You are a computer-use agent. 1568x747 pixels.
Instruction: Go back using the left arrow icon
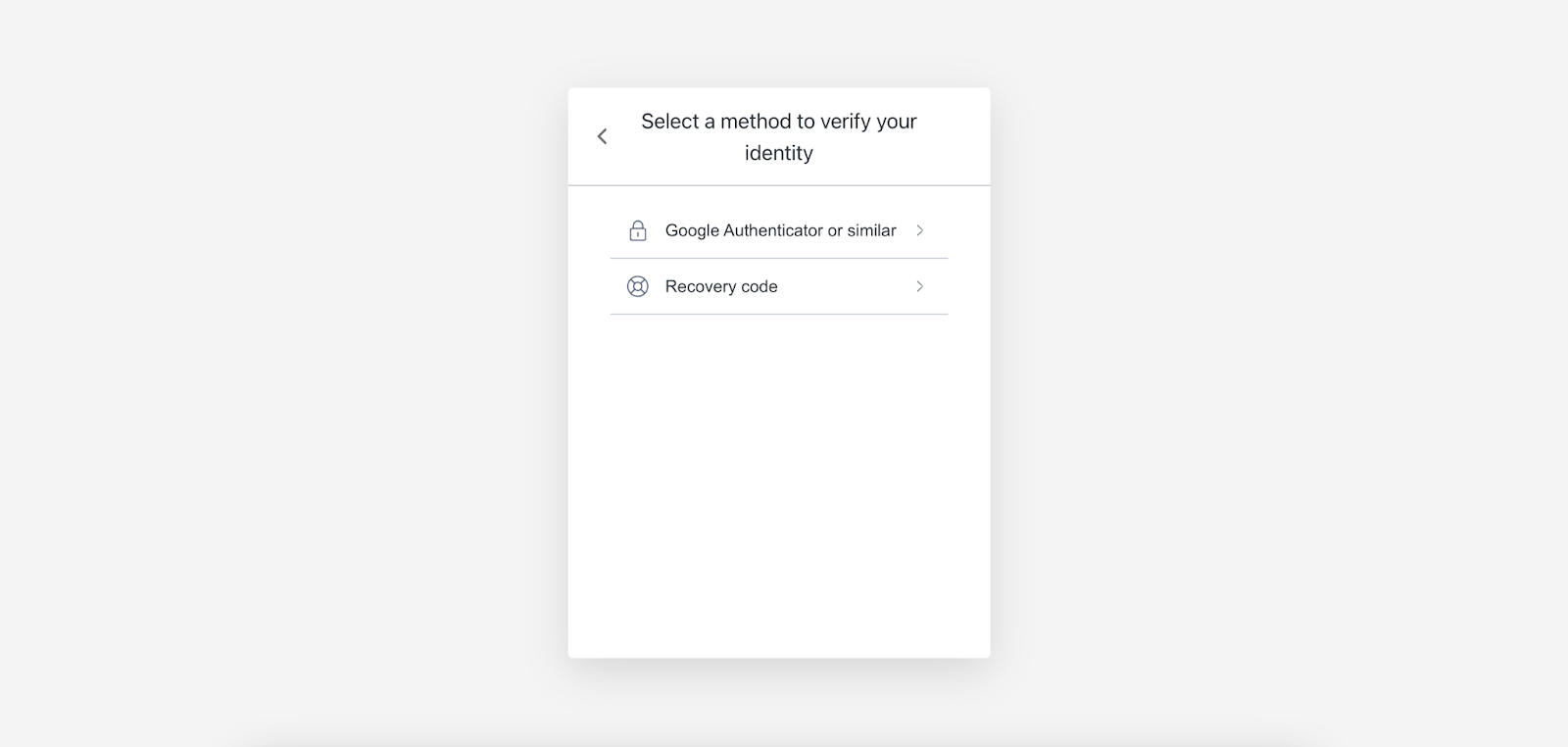tap(603, 136)
